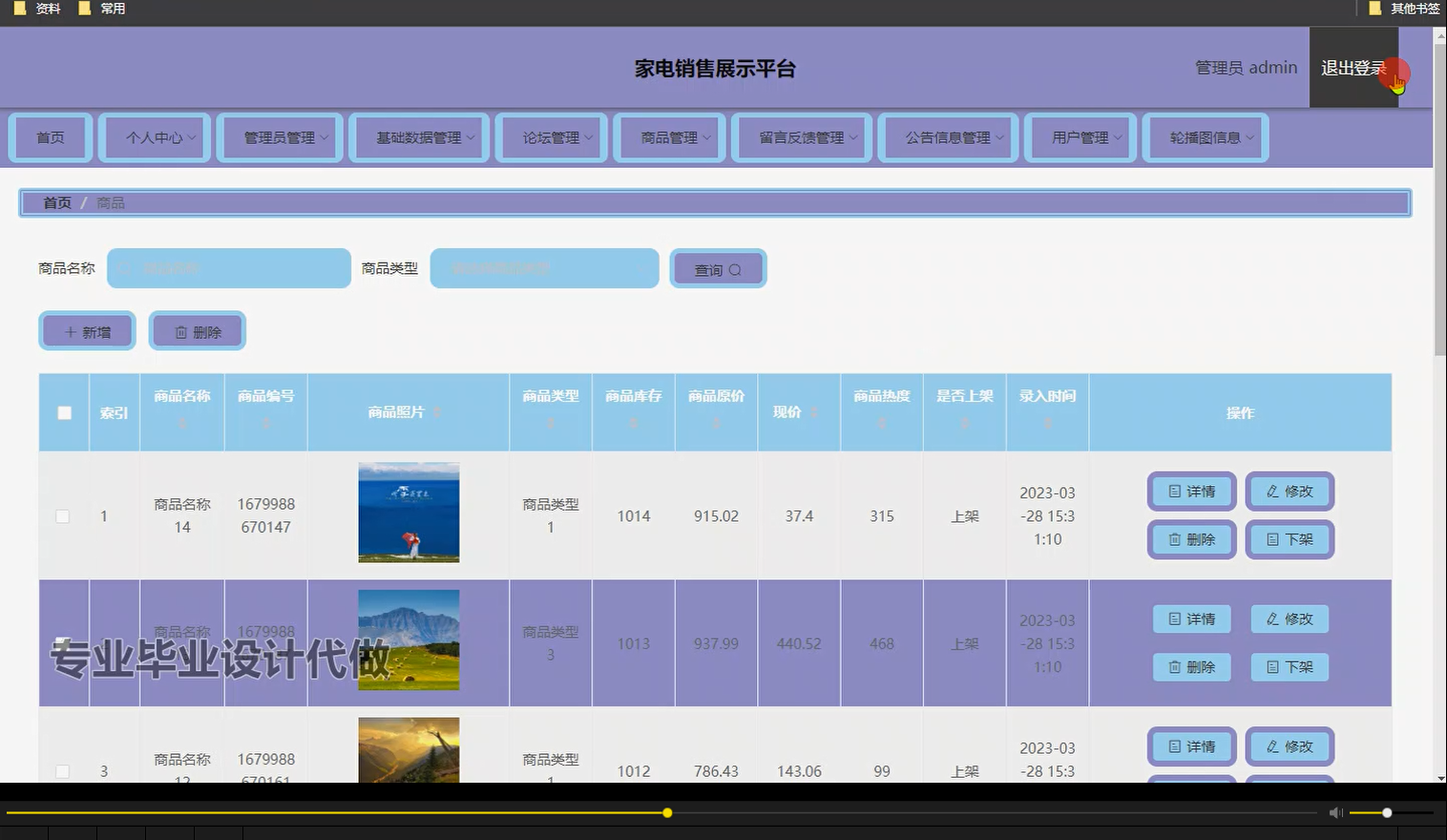Open the 资料 bookmarks folder
The image size is (1447, 840).
35,8
